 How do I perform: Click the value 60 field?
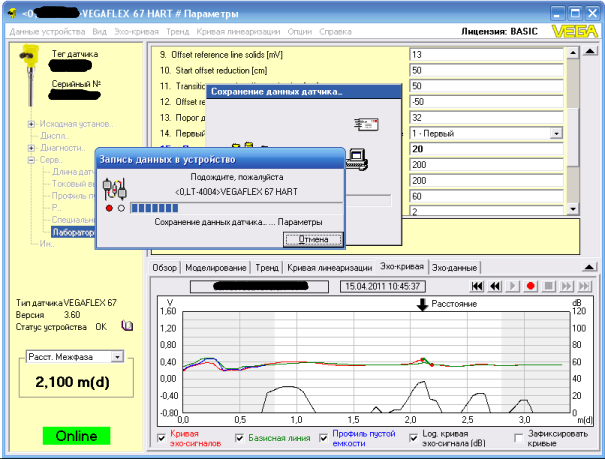coord(486,196)
